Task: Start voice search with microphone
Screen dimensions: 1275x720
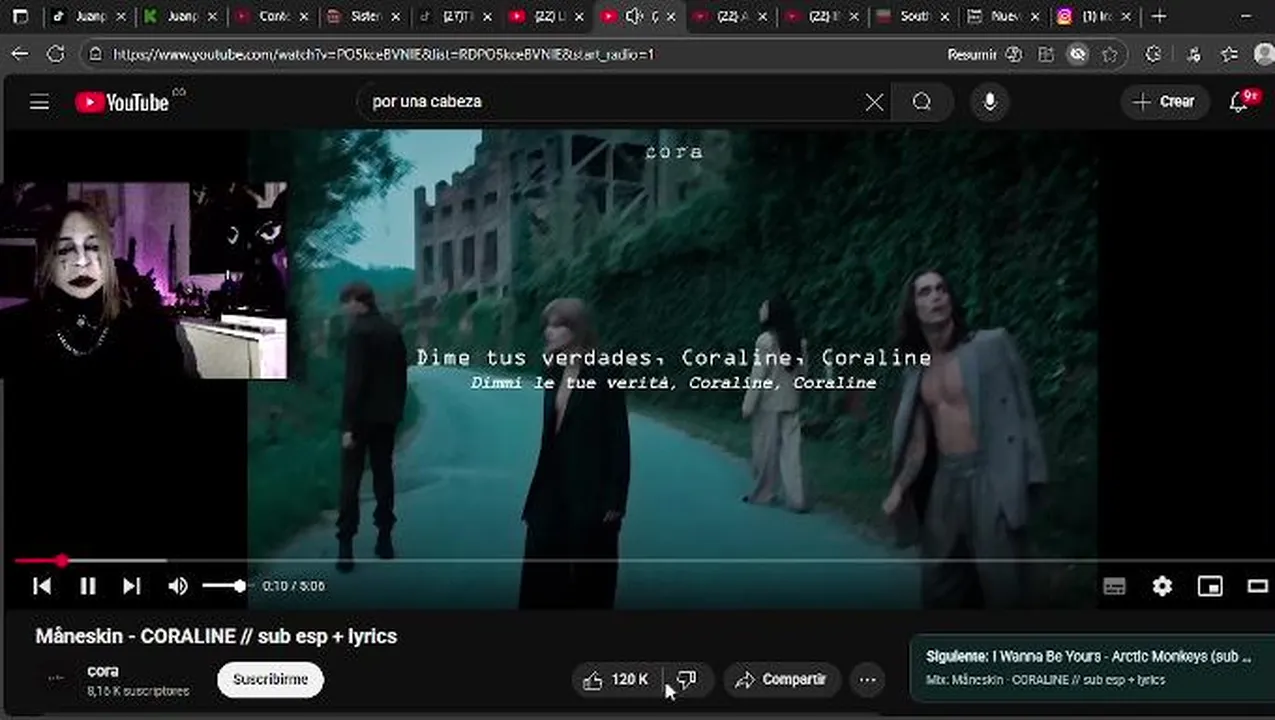Action: click(x=990, y=102)
